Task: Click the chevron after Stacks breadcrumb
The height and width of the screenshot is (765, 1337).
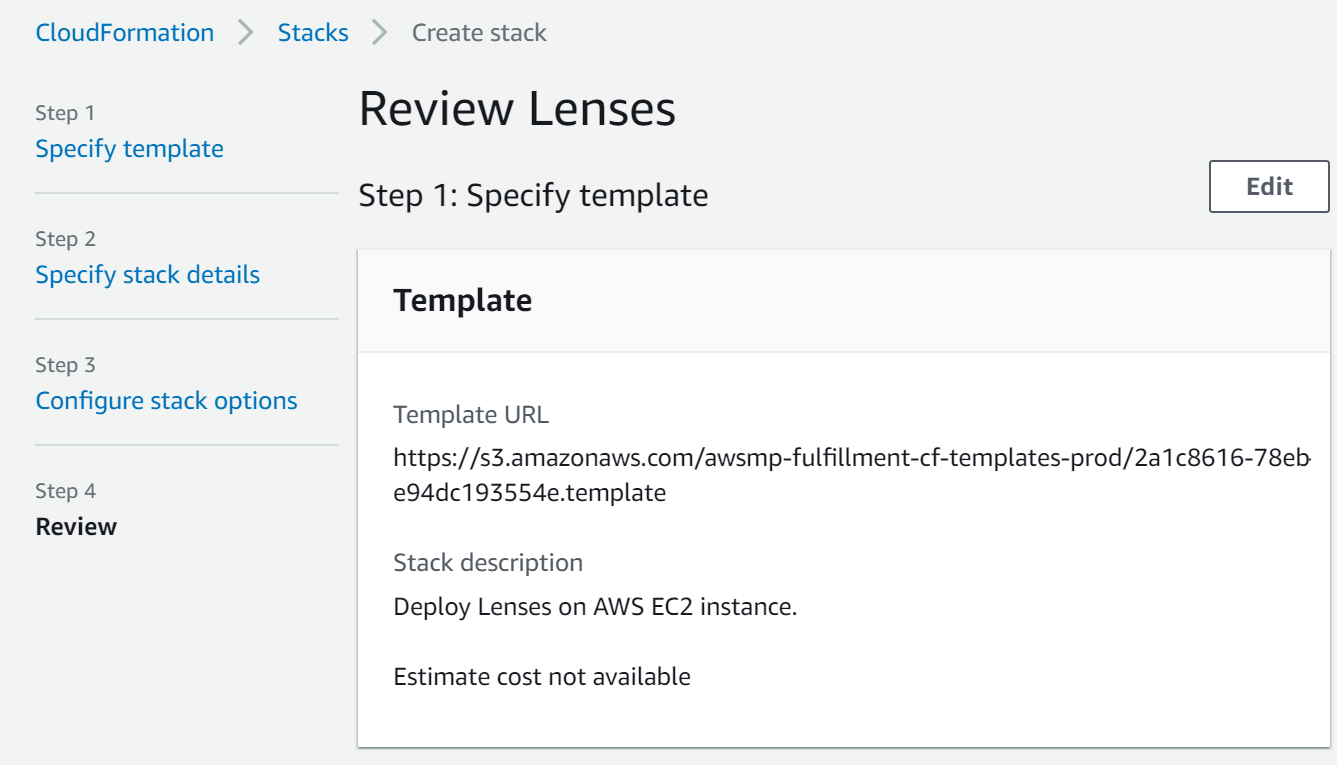Action: [380, 32]
